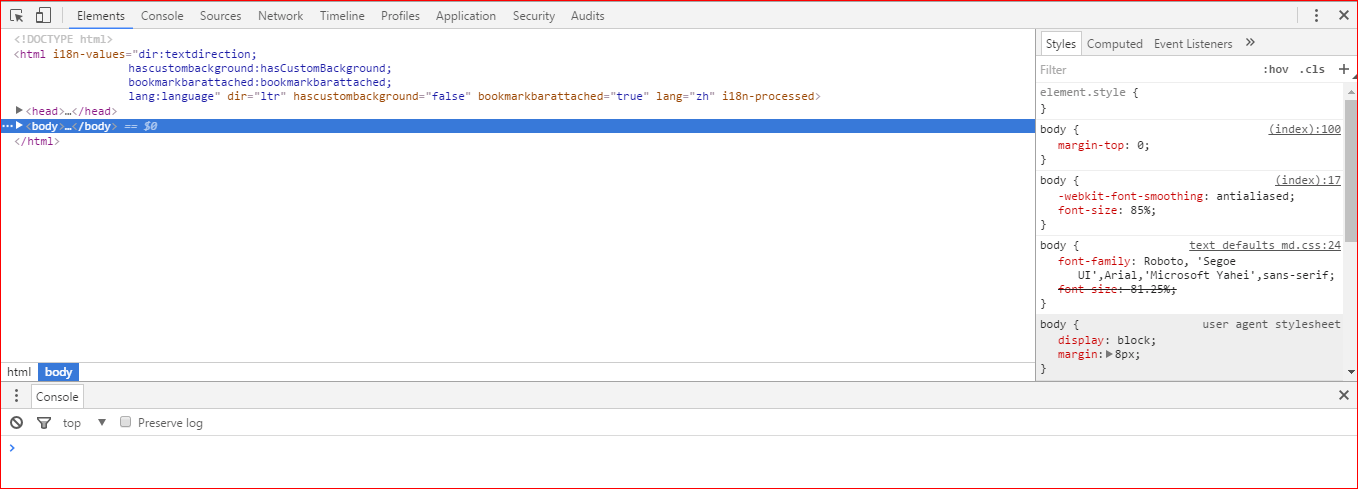
Task: Click the console prompt input line
Action: 680,448
